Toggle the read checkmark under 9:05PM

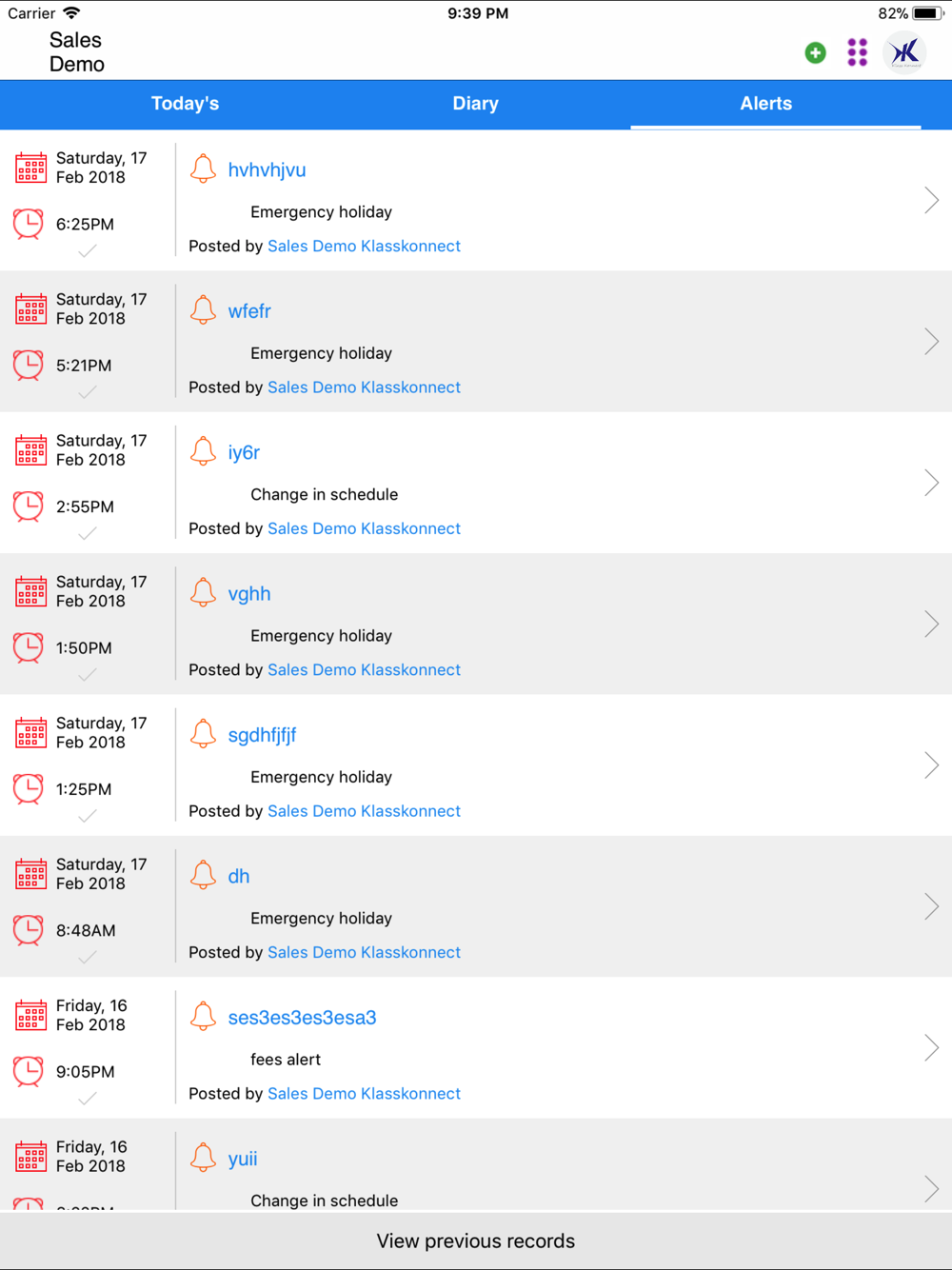pyautogui.click(x=88, y=1099)
